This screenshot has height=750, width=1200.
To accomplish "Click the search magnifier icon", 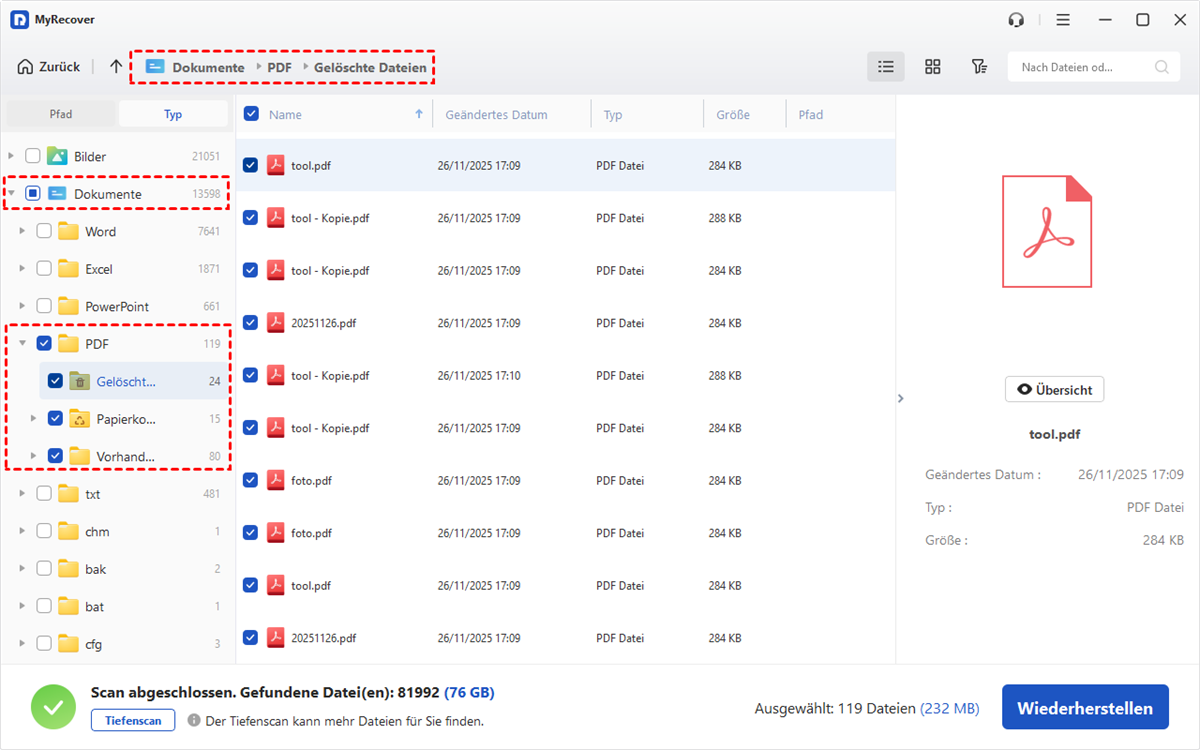I will coord(1161,68).
